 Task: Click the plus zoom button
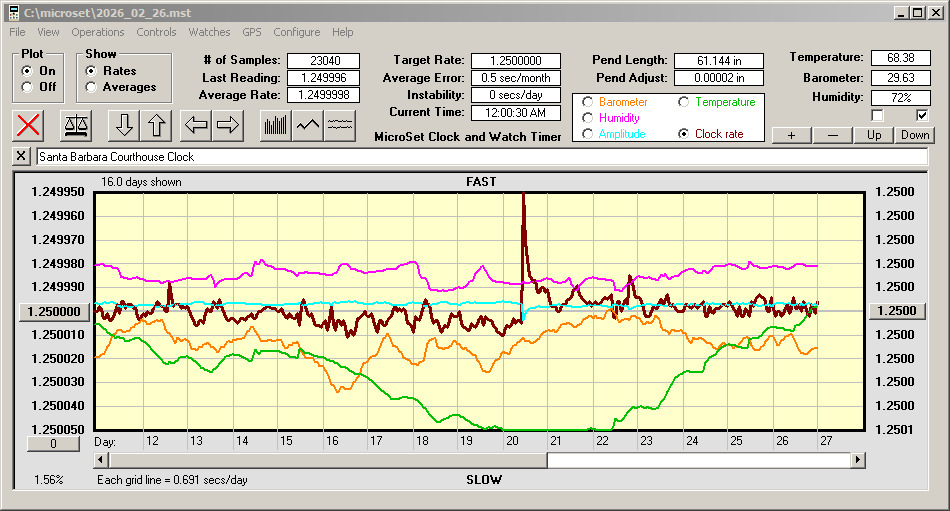[791, 135]
